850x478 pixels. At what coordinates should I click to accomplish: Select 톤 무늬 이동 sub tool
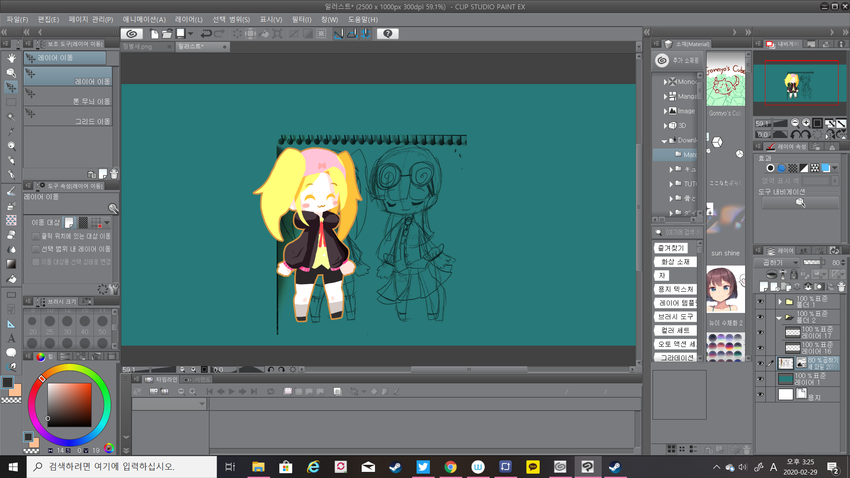68,96
